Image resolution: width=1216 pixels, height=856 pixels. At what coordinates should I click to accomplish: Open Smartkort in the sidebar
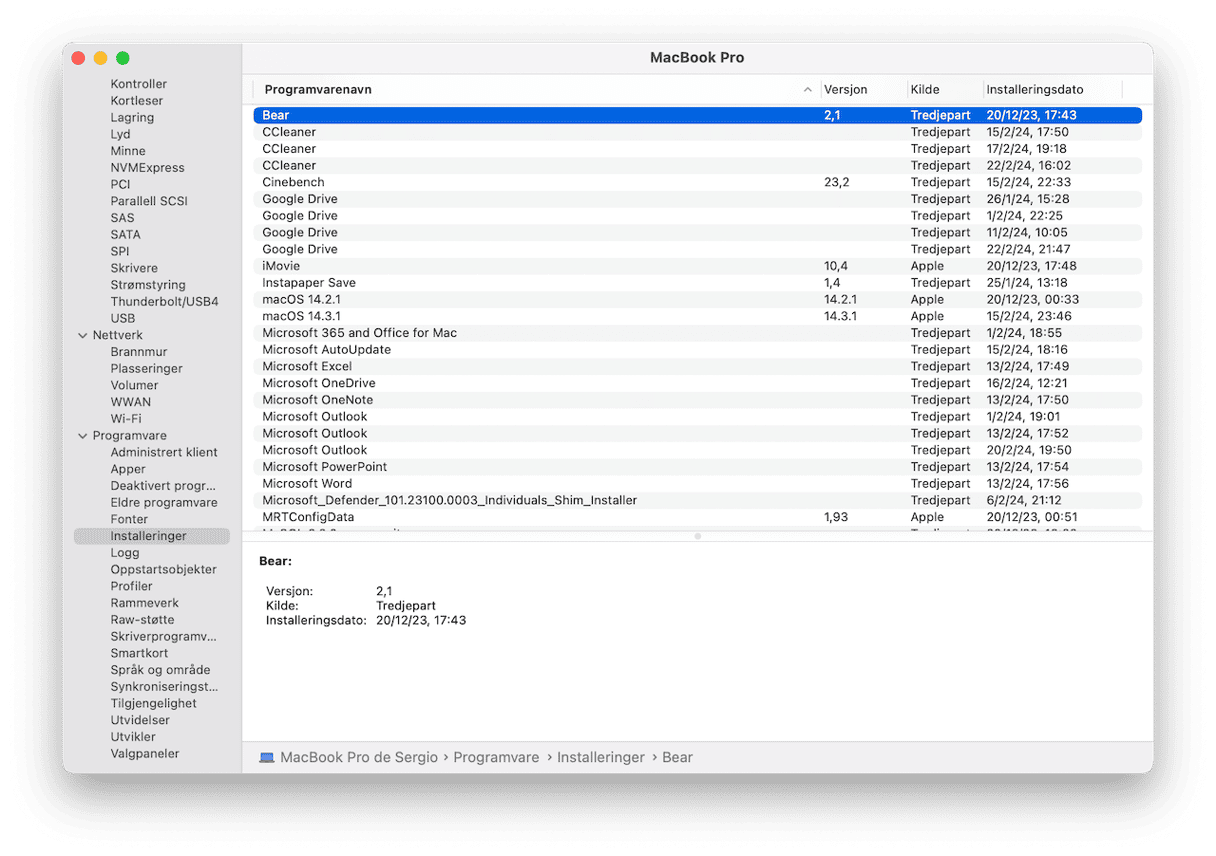(139, 653)
